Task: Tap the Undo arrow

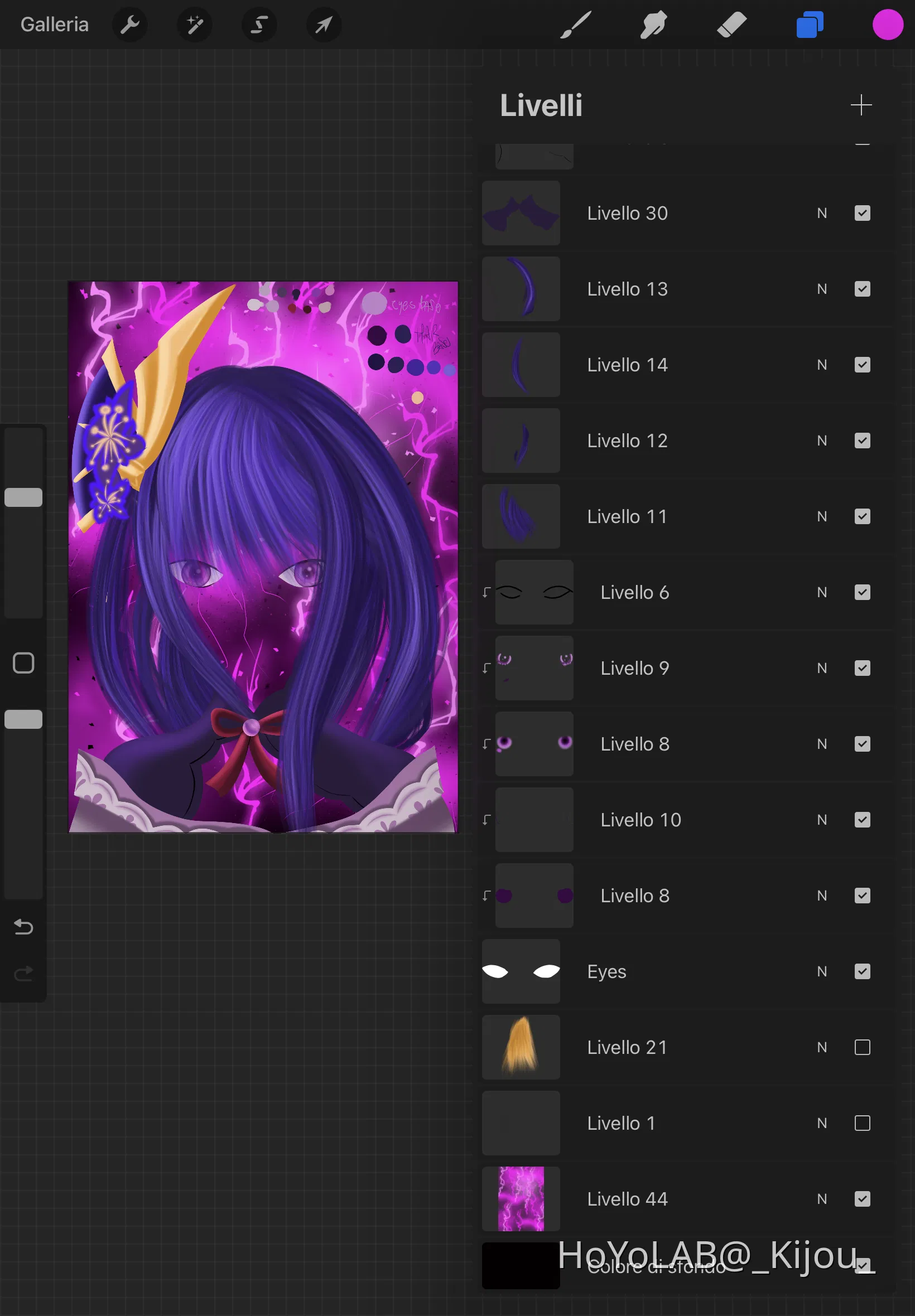Action: point(23,926)
